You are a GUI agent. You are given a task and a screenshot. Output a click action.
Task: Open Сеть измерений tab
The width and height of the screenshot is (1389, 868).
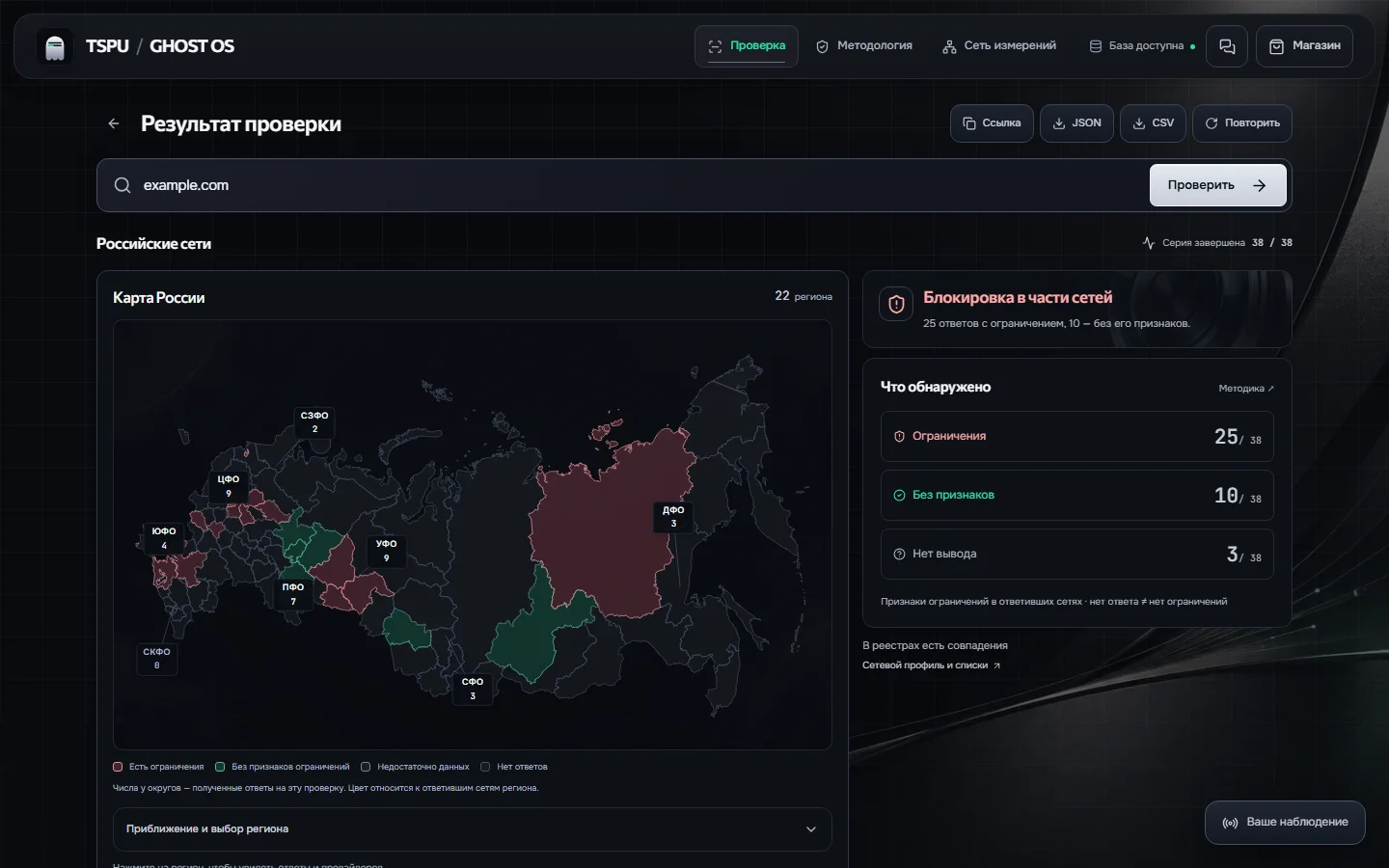click(999, 46)
